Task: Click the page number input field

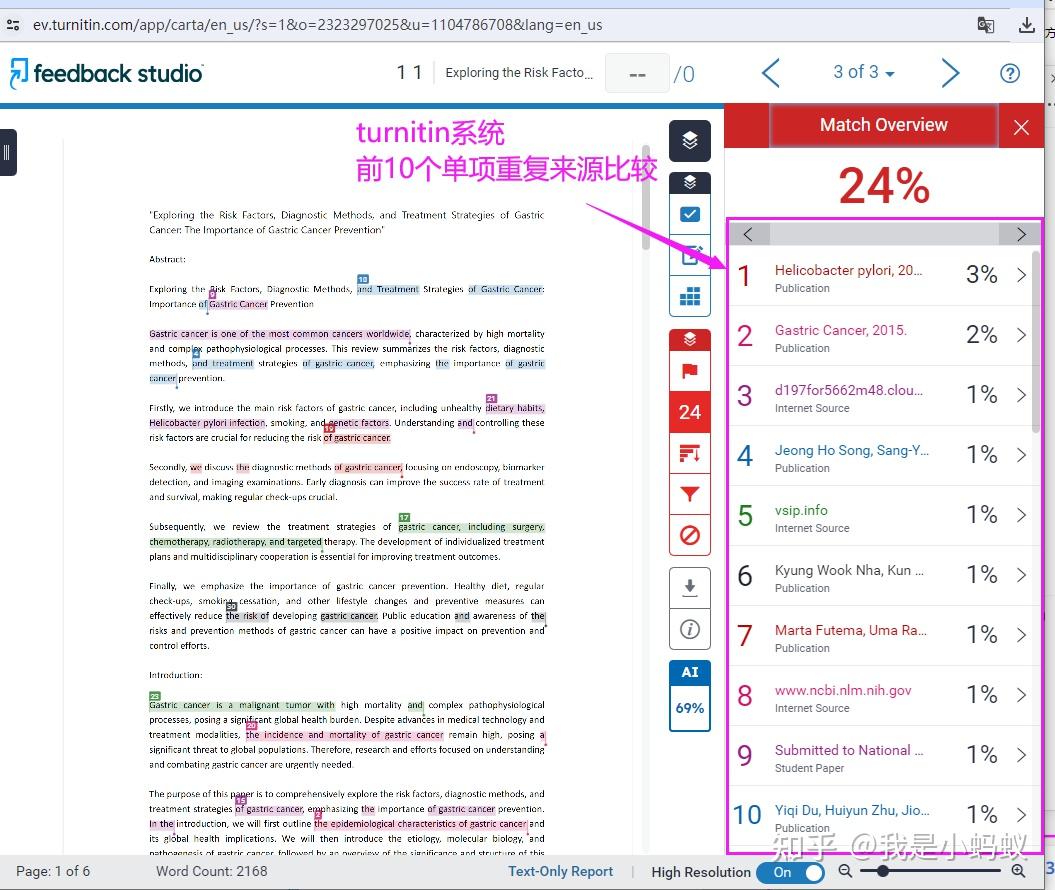Action: [x=637, y=72]
